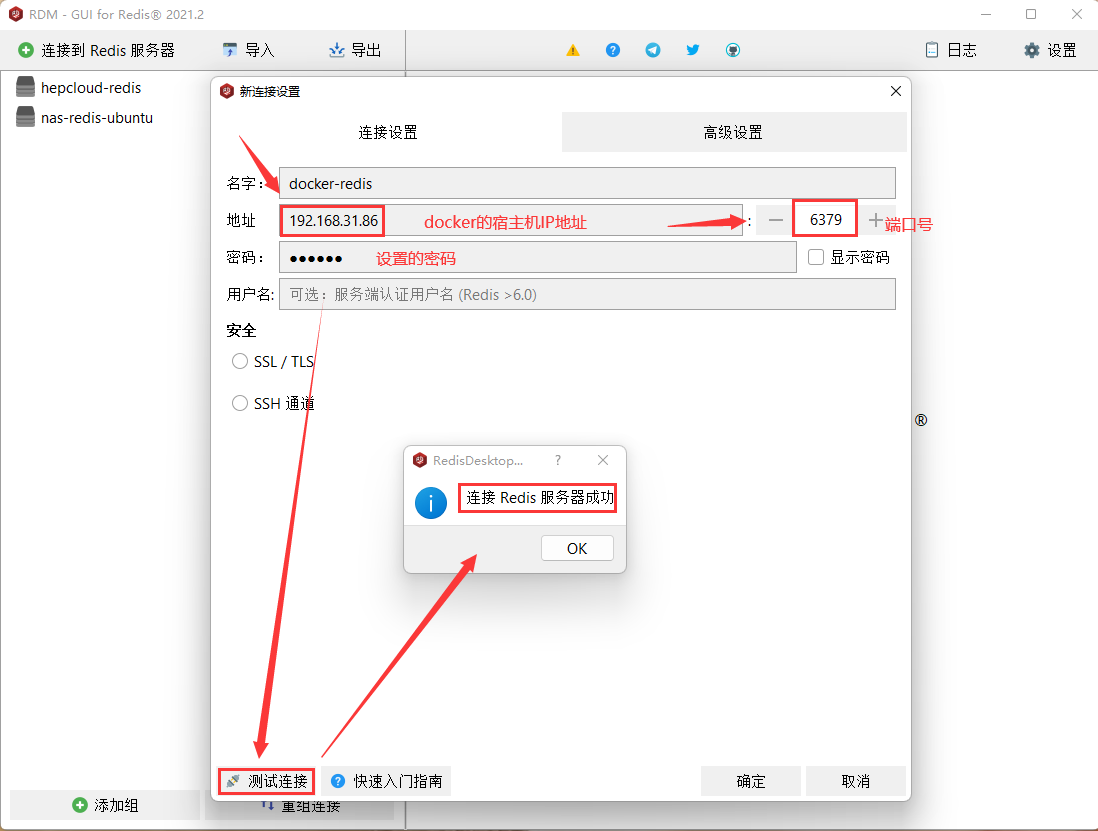
Task: Click the Redis icon in message box title
Action: (419, 460)
